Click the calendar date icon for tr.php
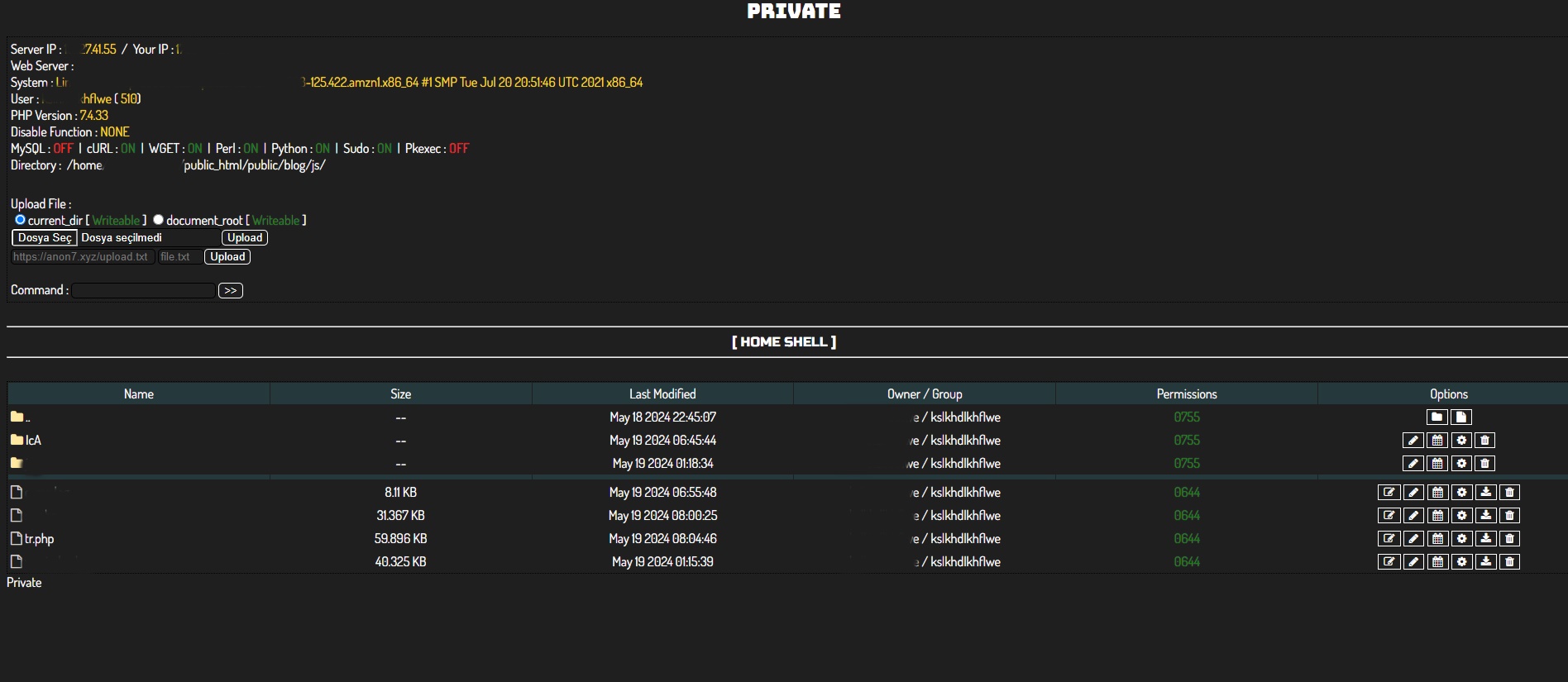The width and height of the screenshot is (1568, 682). (1437, 539)
